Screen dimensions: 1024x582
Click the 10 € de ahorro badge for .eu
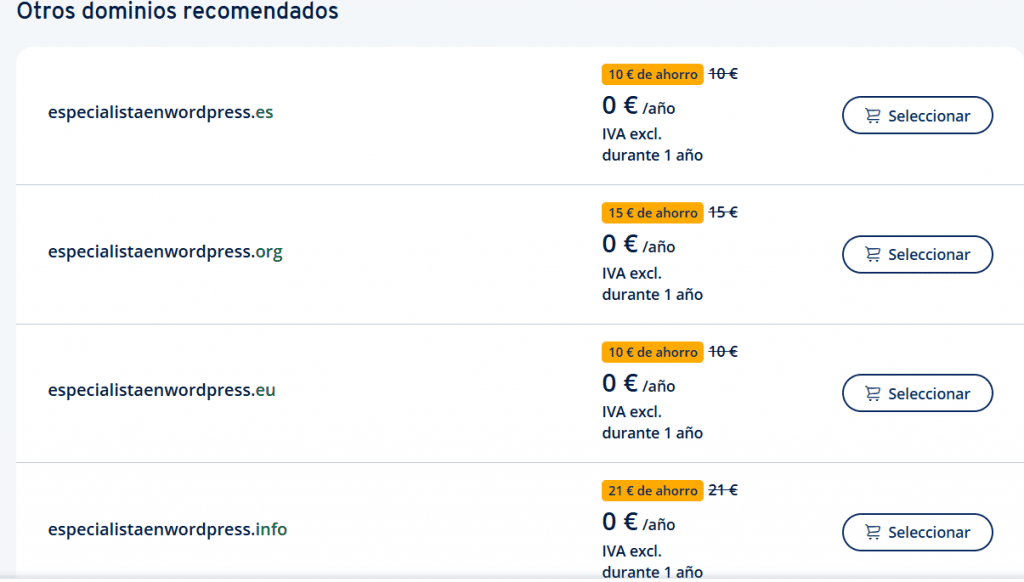pyautogui.click(x=652, y=352)
